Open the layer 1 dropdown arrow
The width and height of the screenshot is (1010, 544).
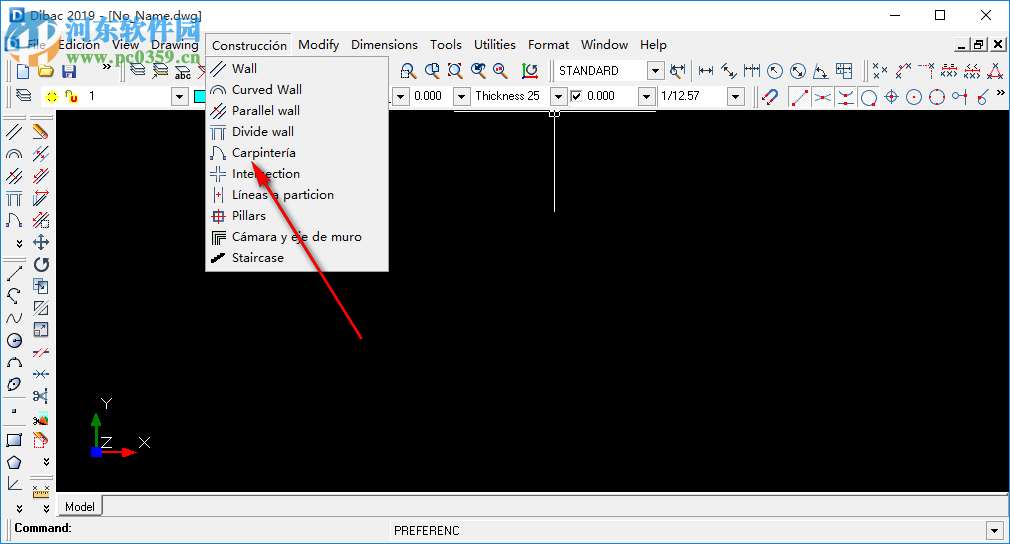[180, 97]
